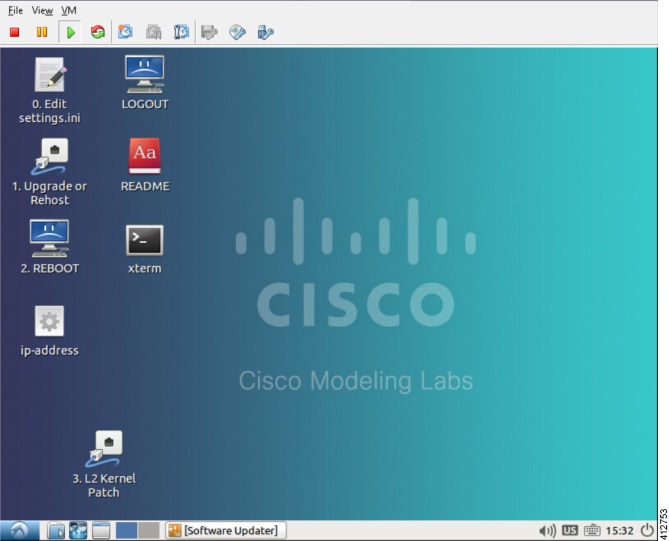Open the View menu
The width and height of the screenshot is (669, 541).
coord(42,11)
